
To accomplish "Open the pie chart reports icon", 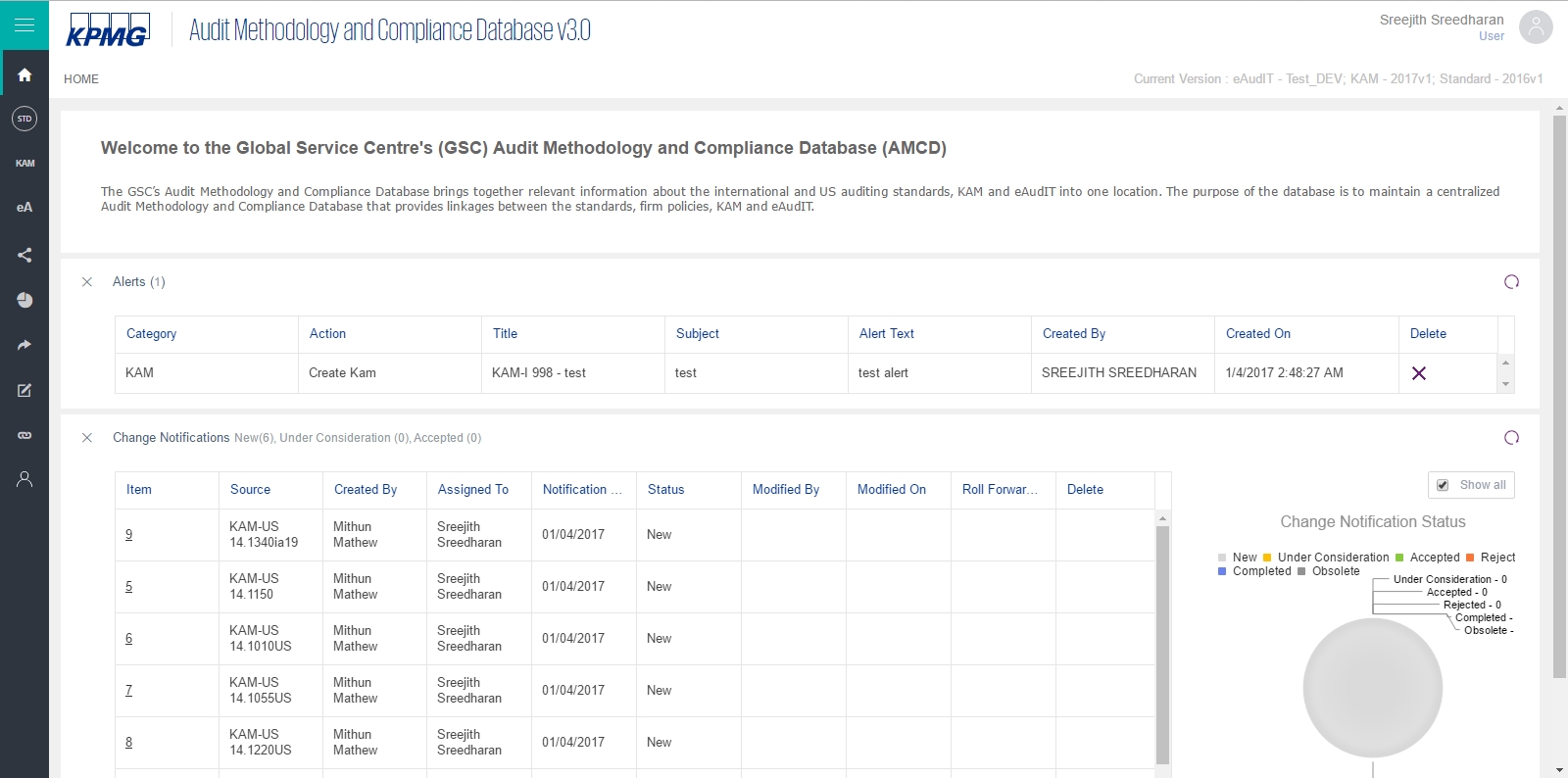I will click(x=24, y=300).
